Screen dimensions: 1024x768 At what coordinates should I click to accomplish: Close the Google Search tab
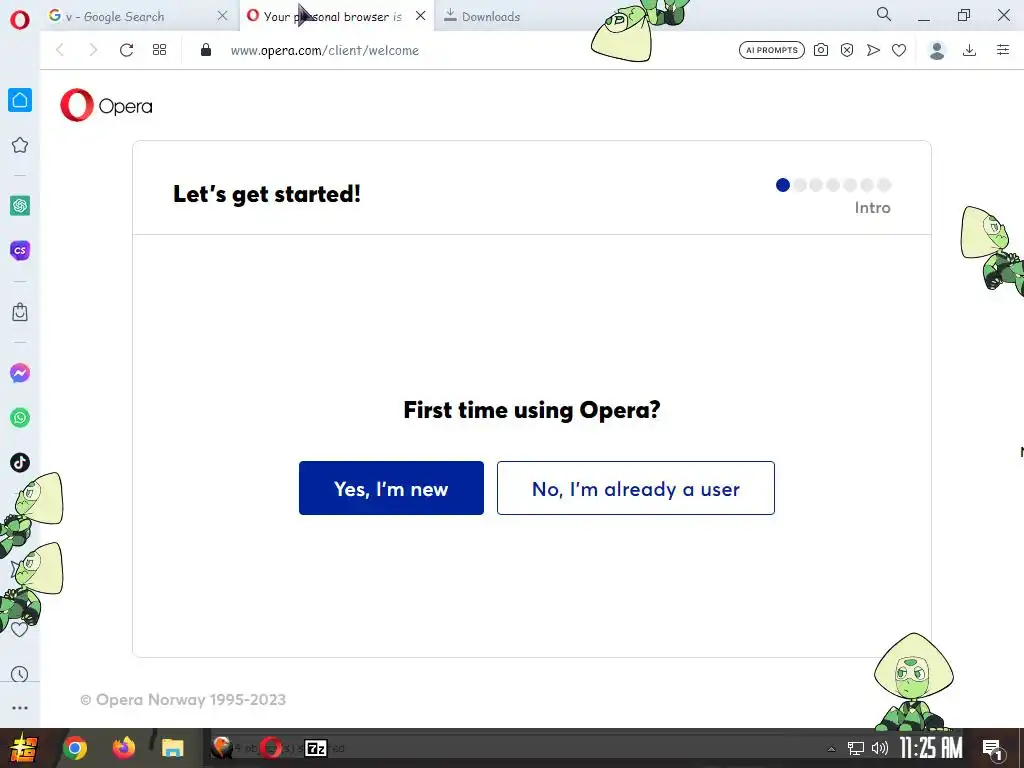tap(223, 16)
